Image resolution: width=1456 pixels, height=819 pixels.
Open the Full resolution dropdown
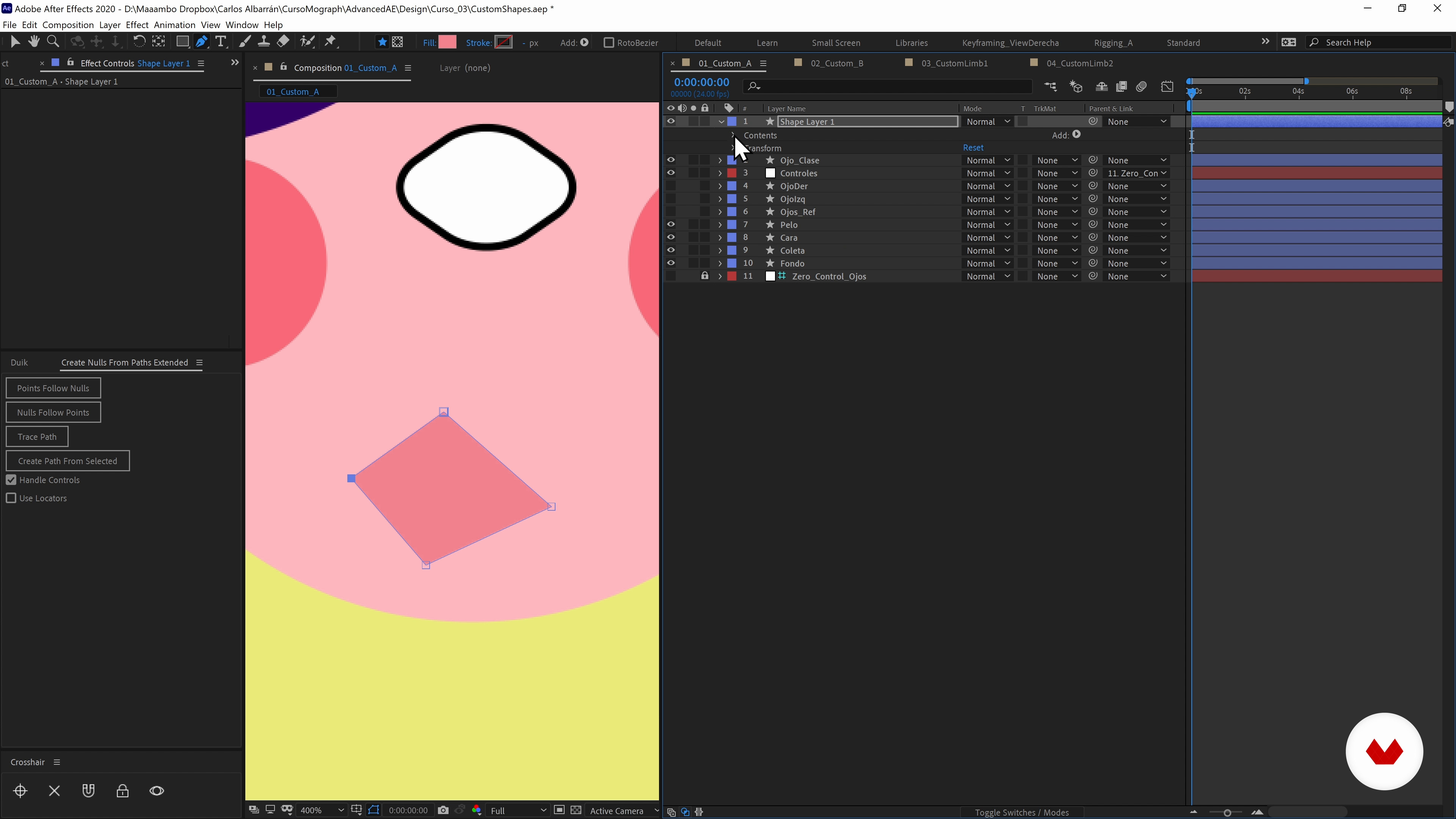[x=518, y=811]
